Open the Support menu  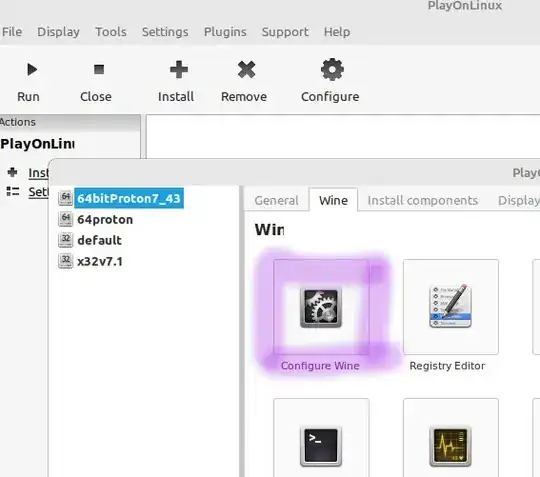click(285, 32)
